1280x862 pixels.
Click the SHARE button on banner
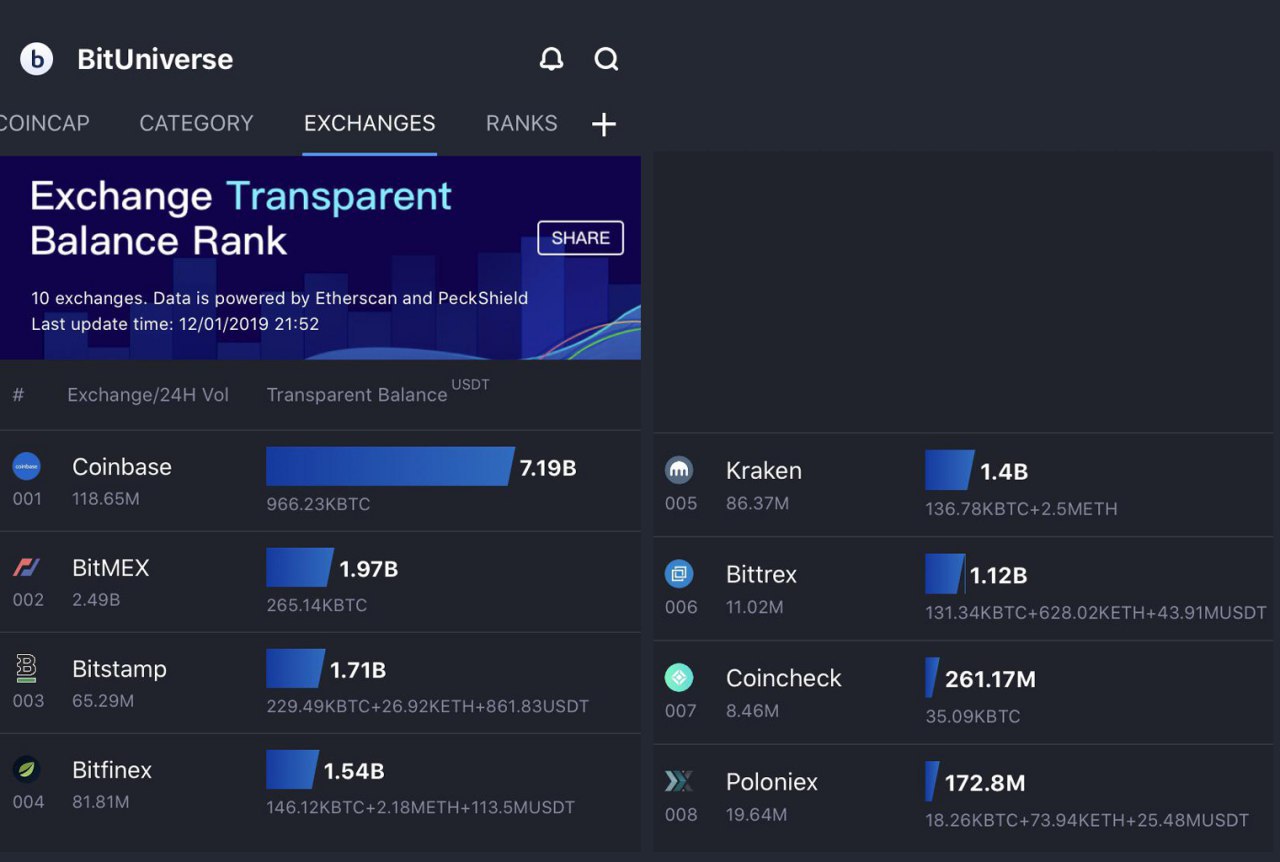pos(581,238)
